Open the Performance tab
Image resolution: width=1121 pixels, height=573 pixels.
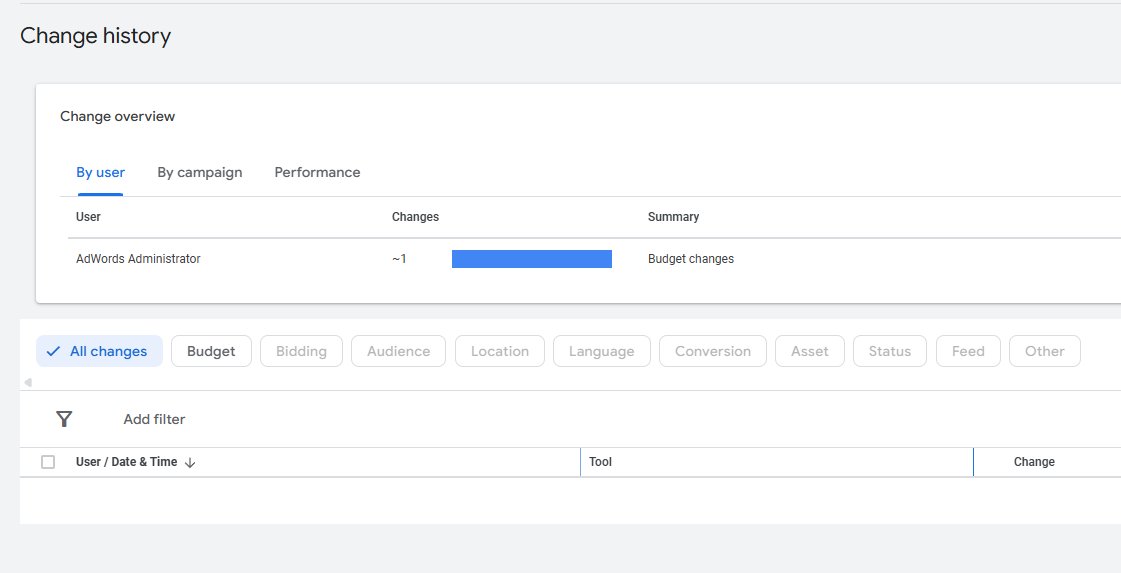coord(317,172)
